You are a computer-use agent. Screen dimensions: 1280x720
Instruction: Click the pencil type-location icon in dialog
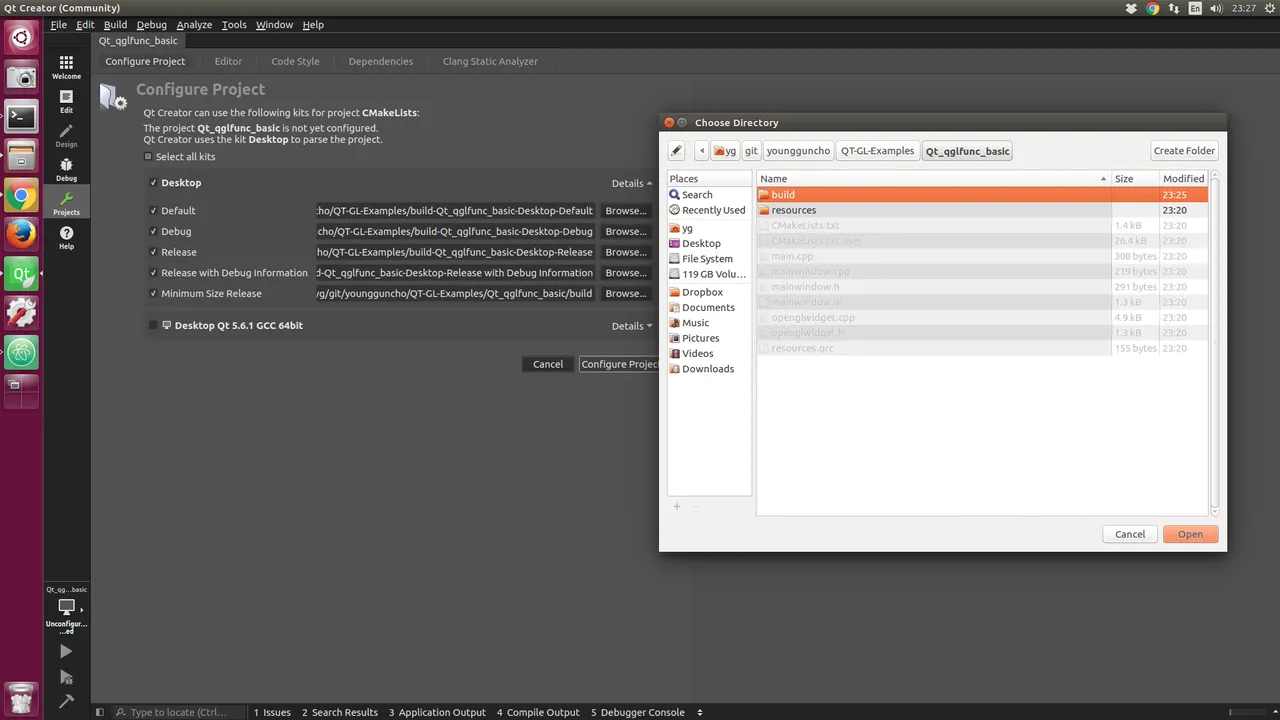677,151
